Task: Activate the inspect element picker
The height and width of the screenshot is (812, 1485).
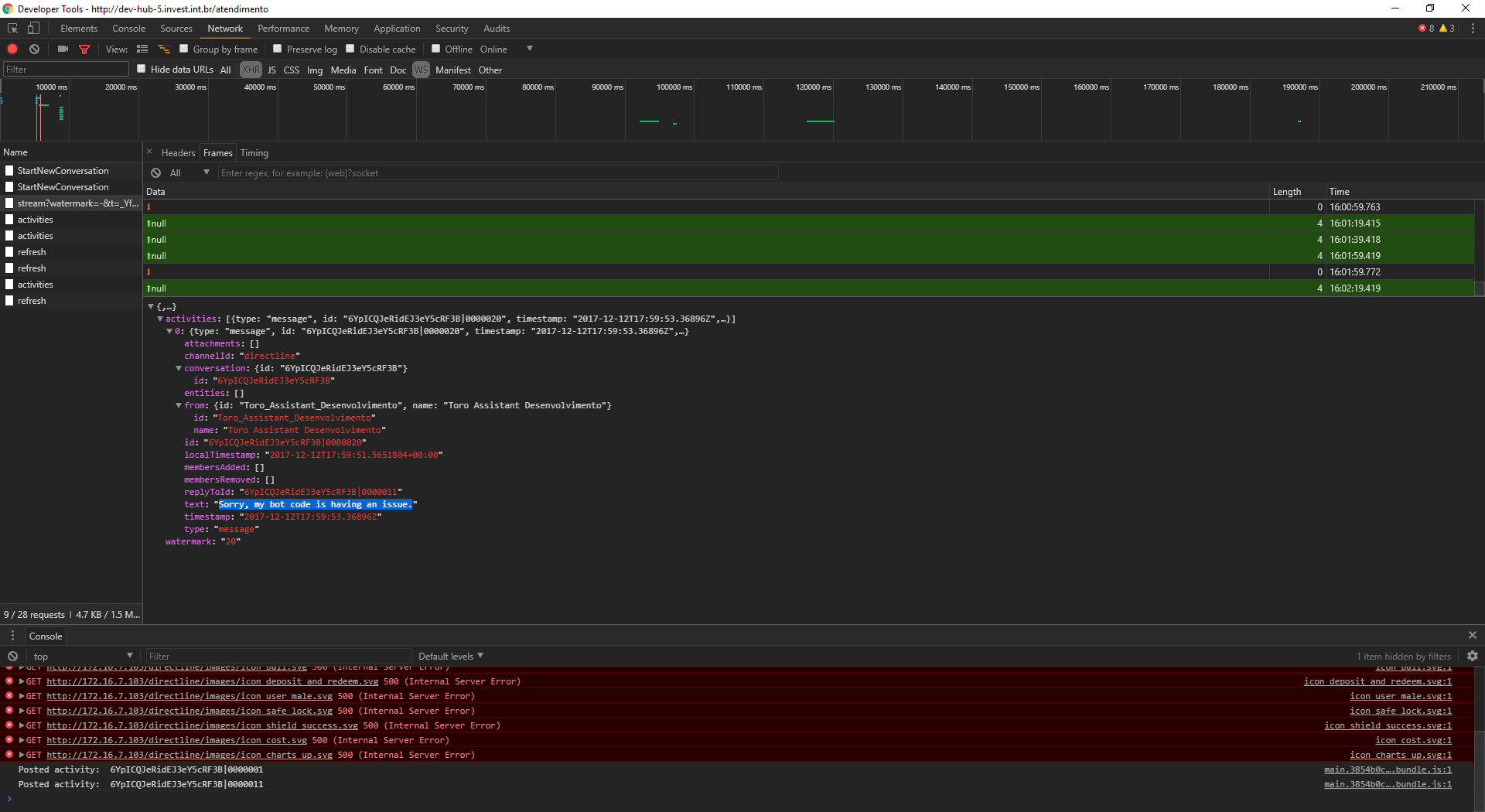Action: point(12,28)
